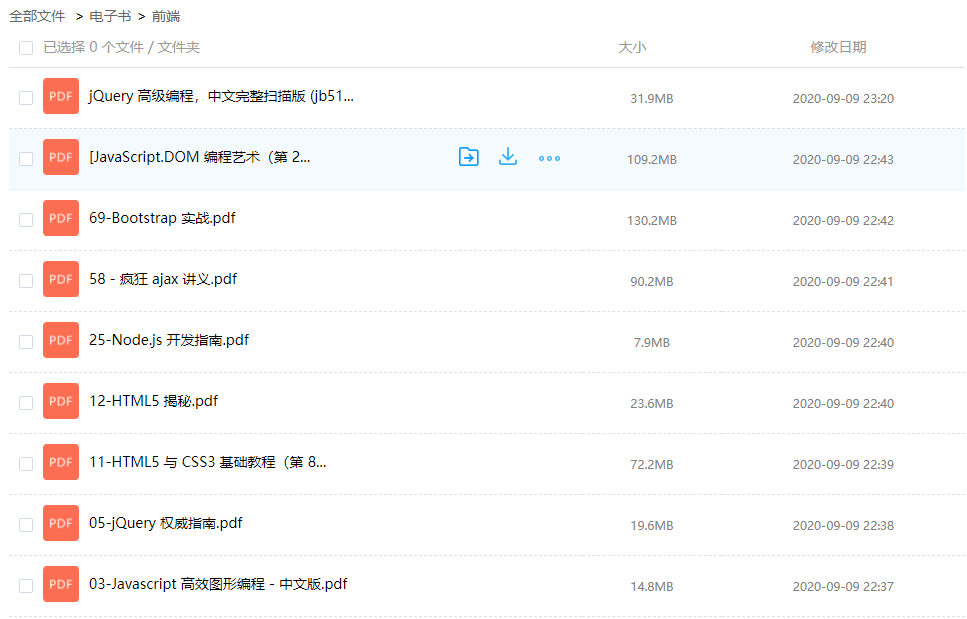
Task: Check the 05-jQuery 权威指南.pdf checkbox
Action: [x=26, y=525]
